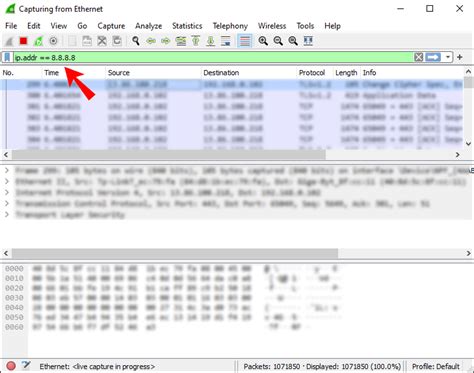Sort packets by the No. column
This screenshot has height=373, width=474.
[x=22, y=73]
